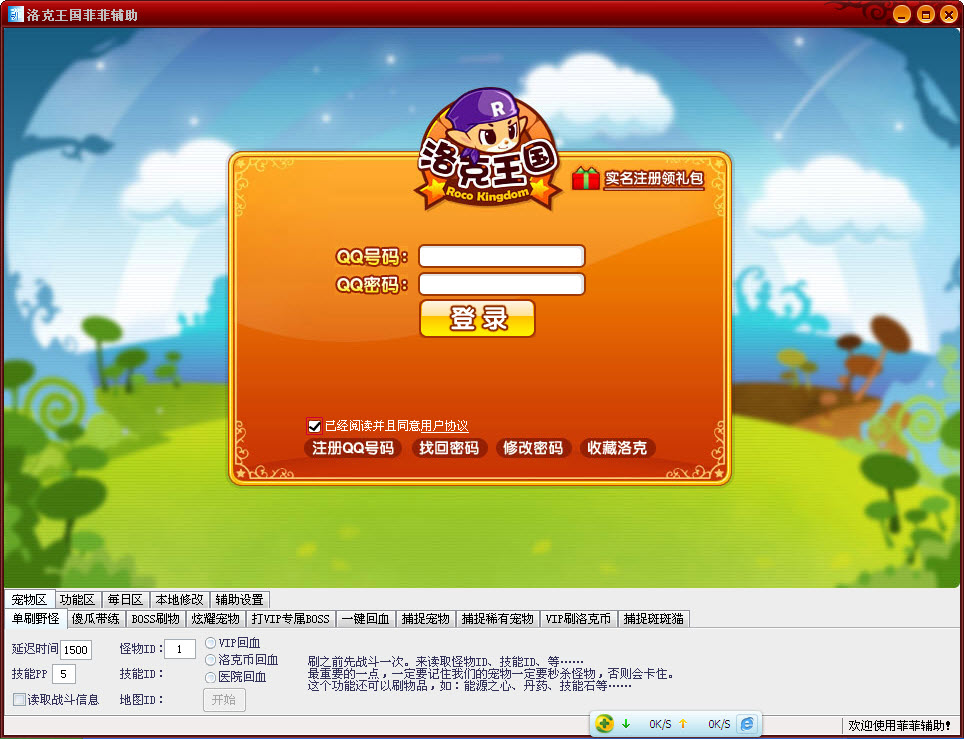The image size is (964, 739).
Task: Click the line starting 最重要的一点
Action: (491, 674)
